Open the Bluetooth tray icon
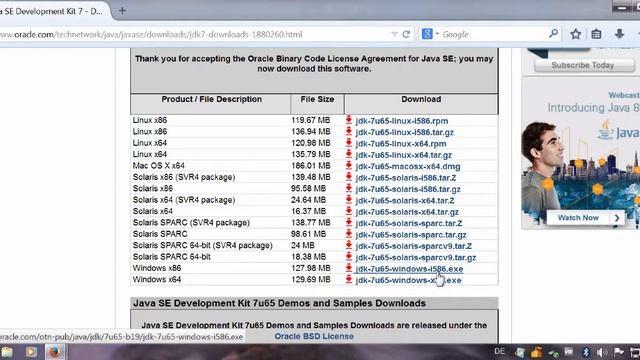Image resolution: width=640 pixels, height=360 pixels. [x=585, y=352]
